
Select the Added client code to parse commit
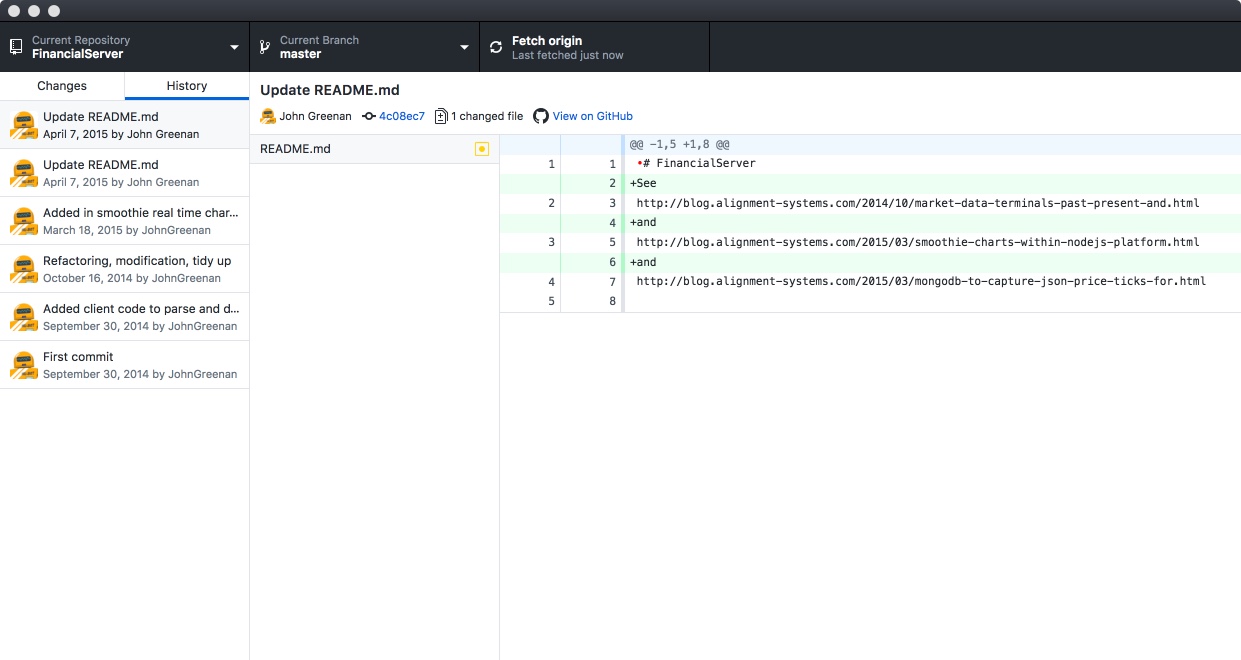pos(124,317)
